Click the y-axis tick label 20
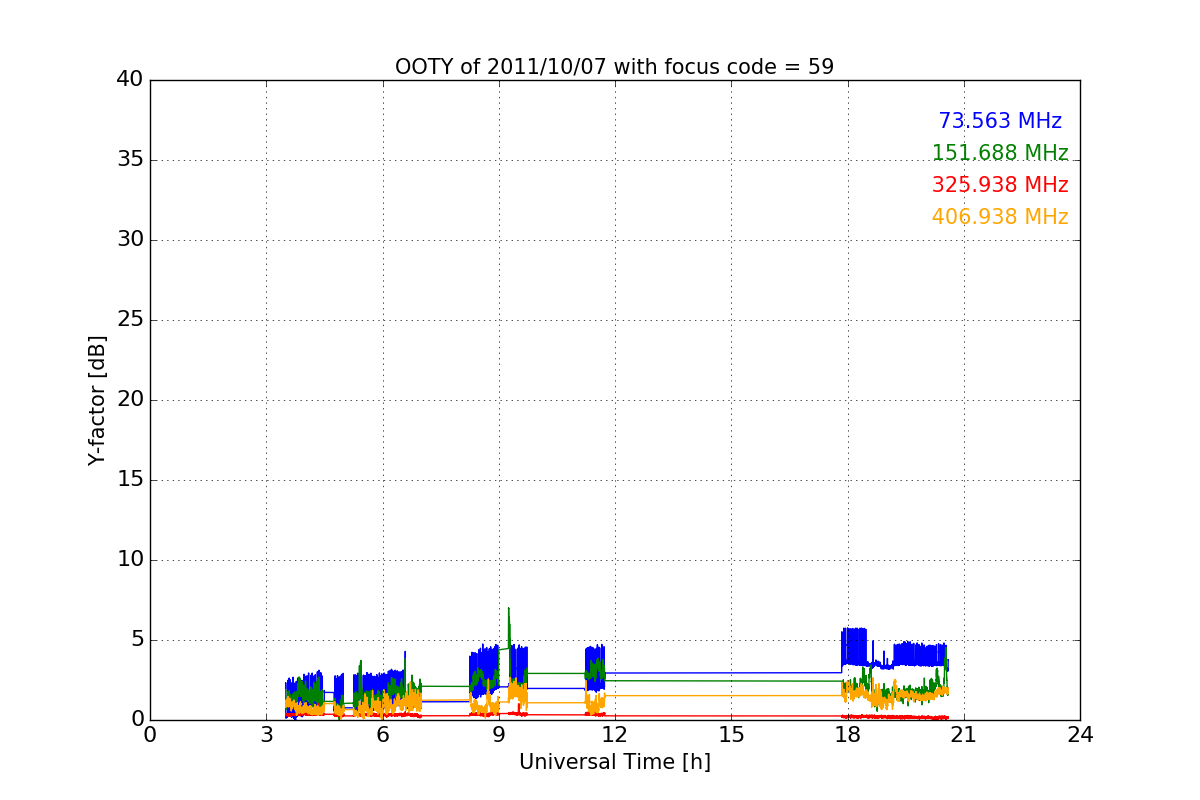 tap(130, 400)
